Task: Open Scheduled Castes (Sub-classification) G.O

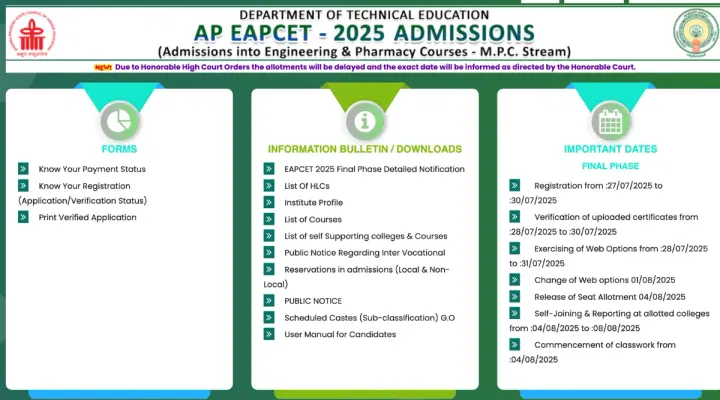Action: [370, 318]
